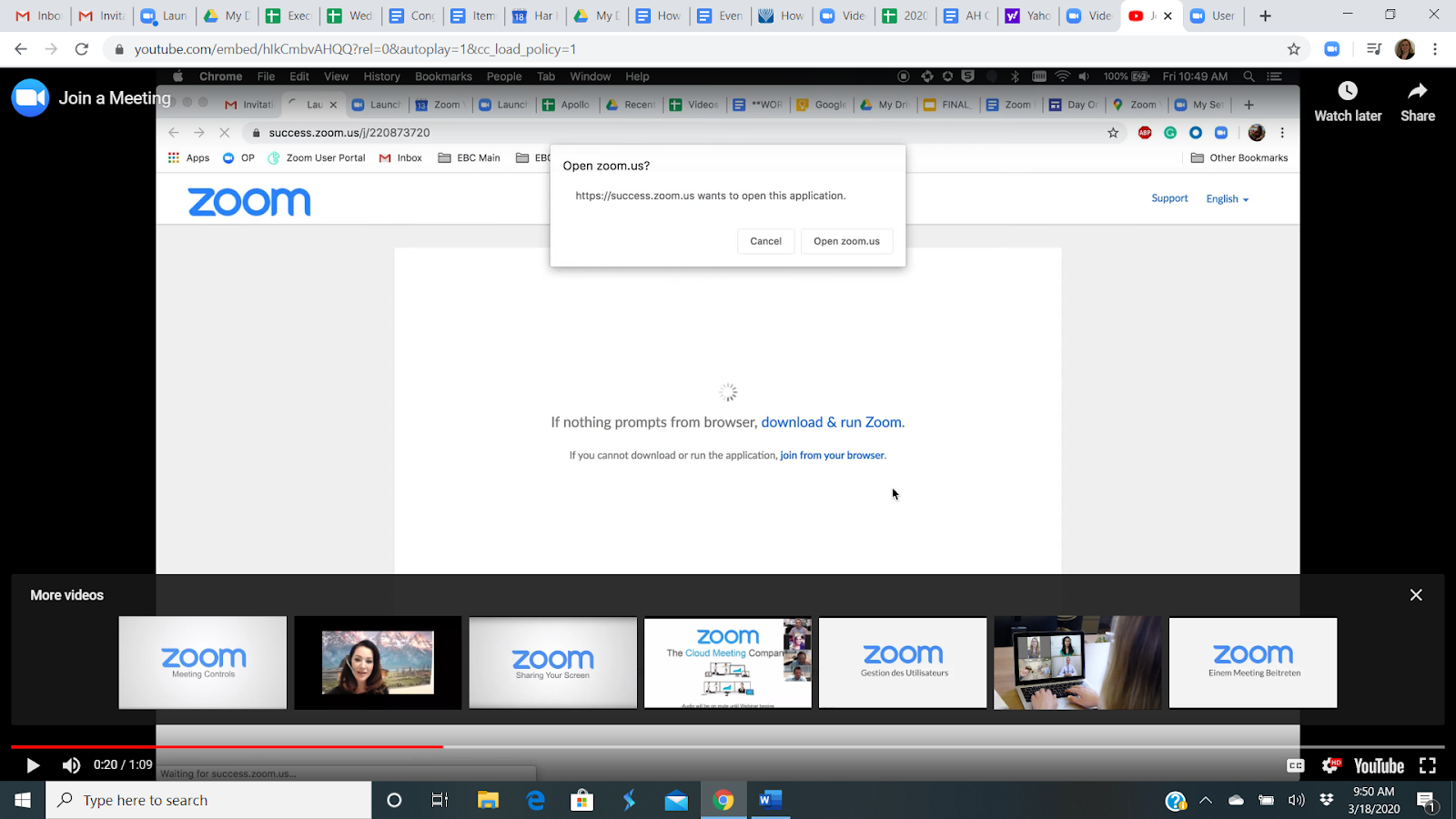Open the Einem Meeting Beitreten thumbnail
1456x819 pixels.
[1253, 662]
